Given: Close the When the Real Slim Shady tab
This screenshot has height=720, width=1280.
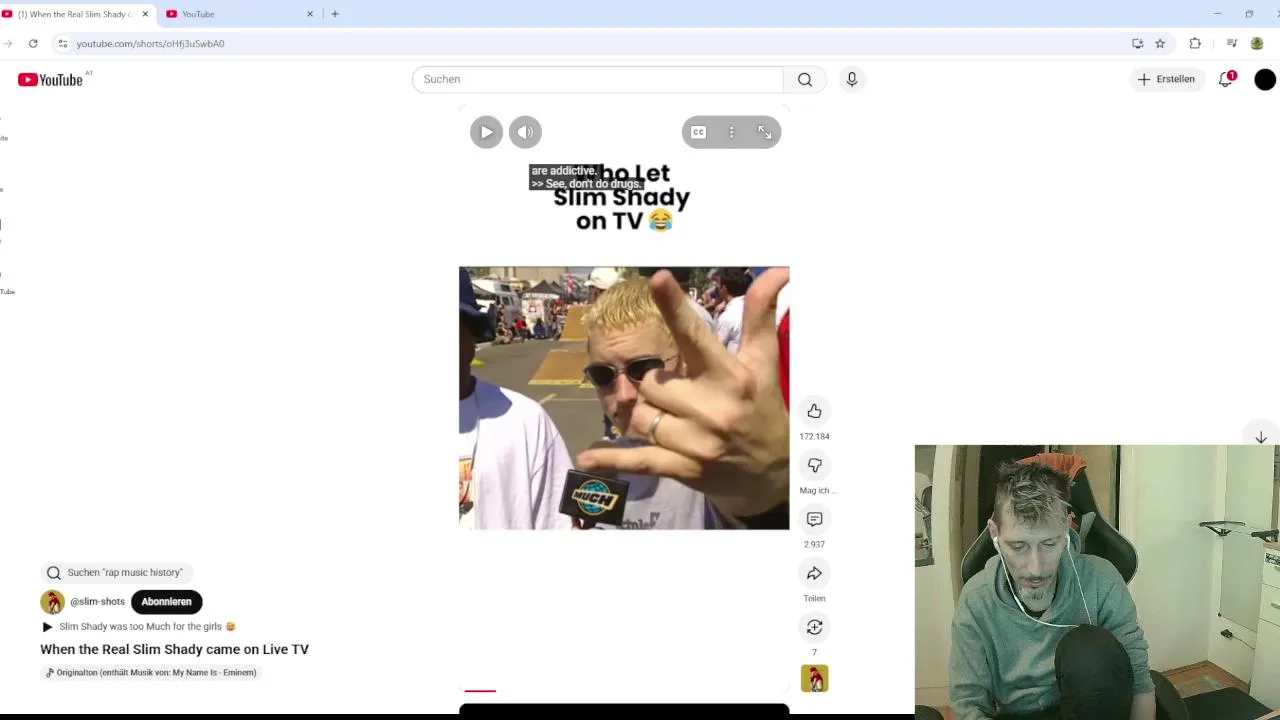Looking at the screenshot, I should click(145, 14).
